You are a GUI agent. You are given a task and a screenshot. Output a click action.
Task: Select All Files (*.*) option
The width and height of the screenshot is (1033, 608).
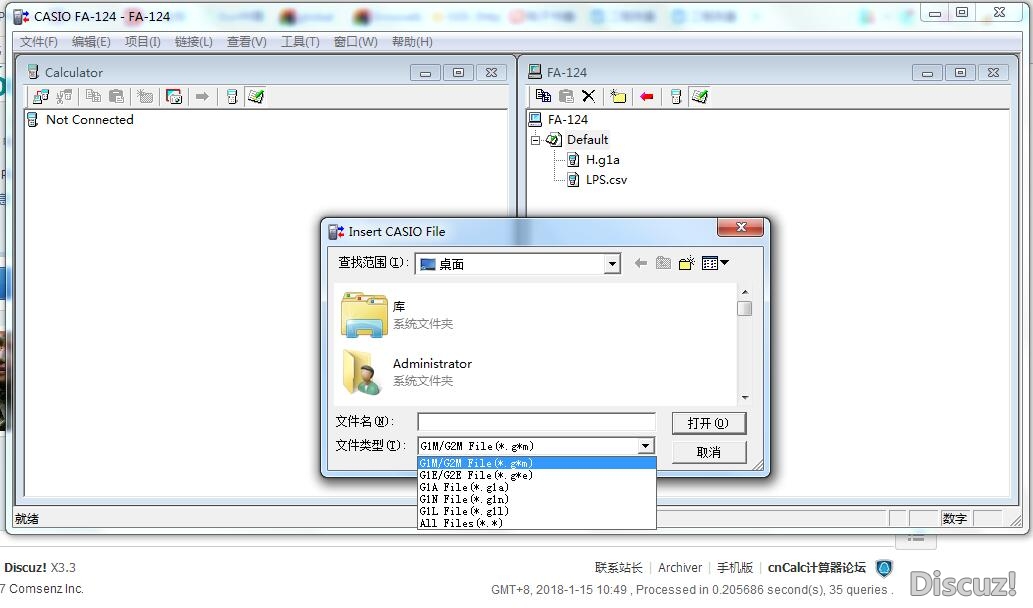pos(537,522)
